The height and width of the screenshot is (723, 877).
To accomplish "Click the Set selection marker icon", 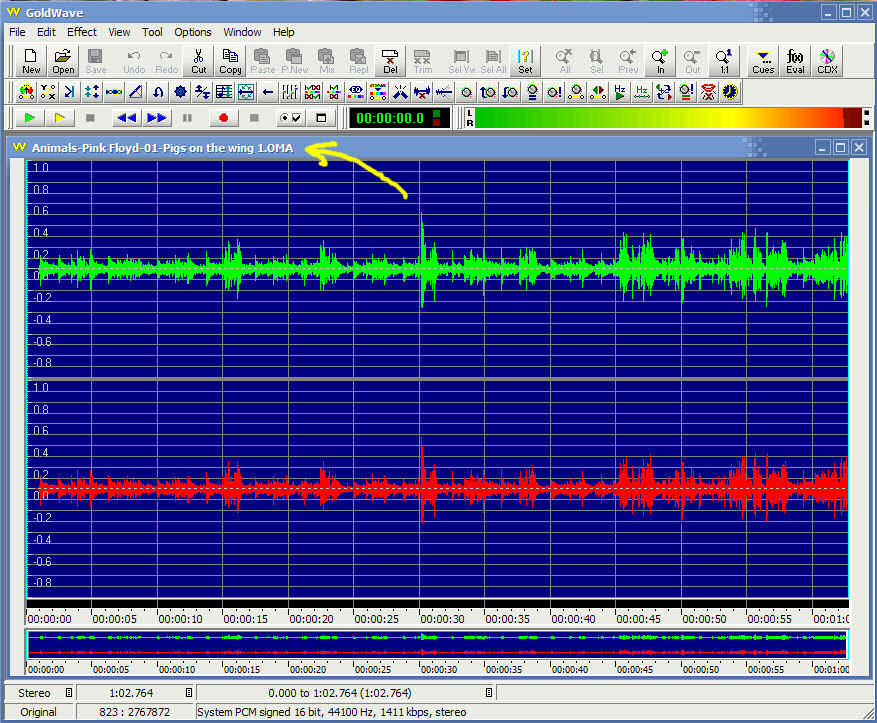I will click(x=525, y=61).
